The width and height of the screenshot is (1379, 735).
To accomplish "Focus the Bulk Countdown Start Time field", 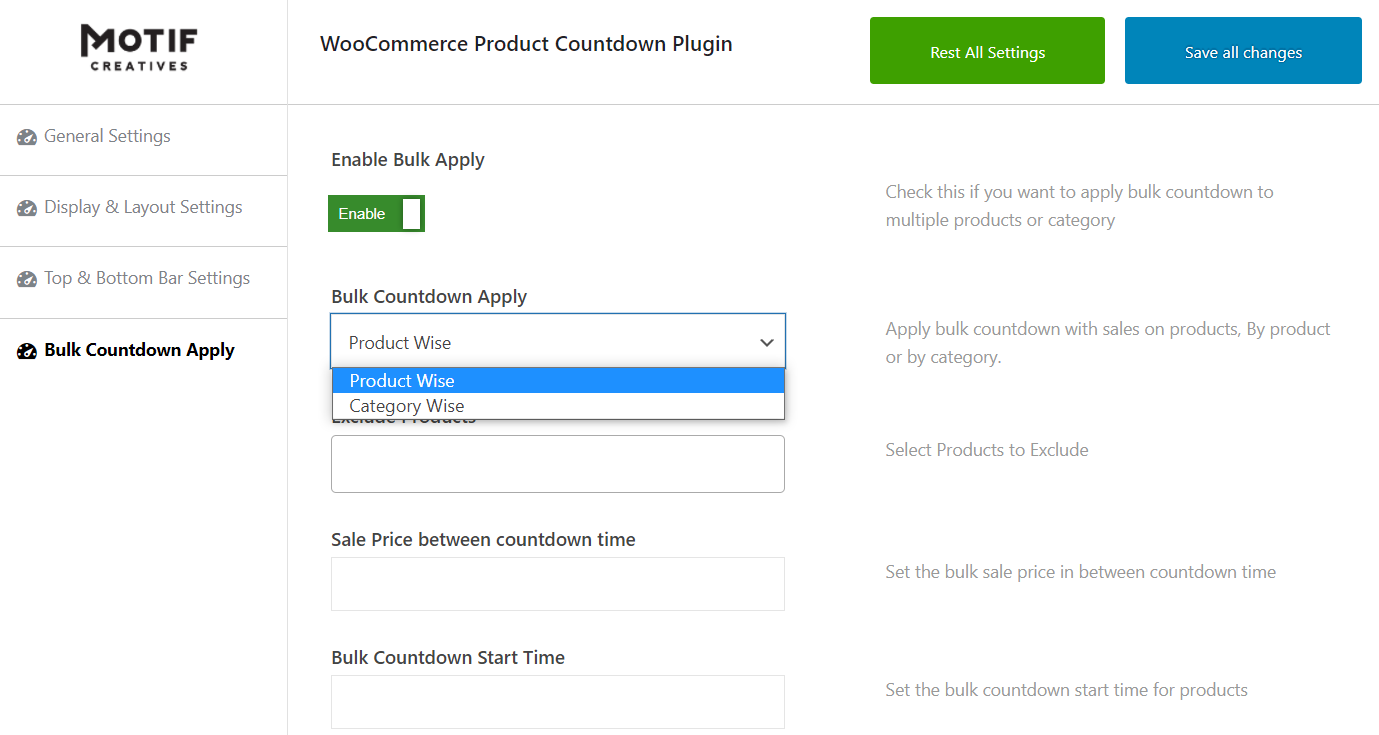I will pyautogui.click(x=558, y=702).
